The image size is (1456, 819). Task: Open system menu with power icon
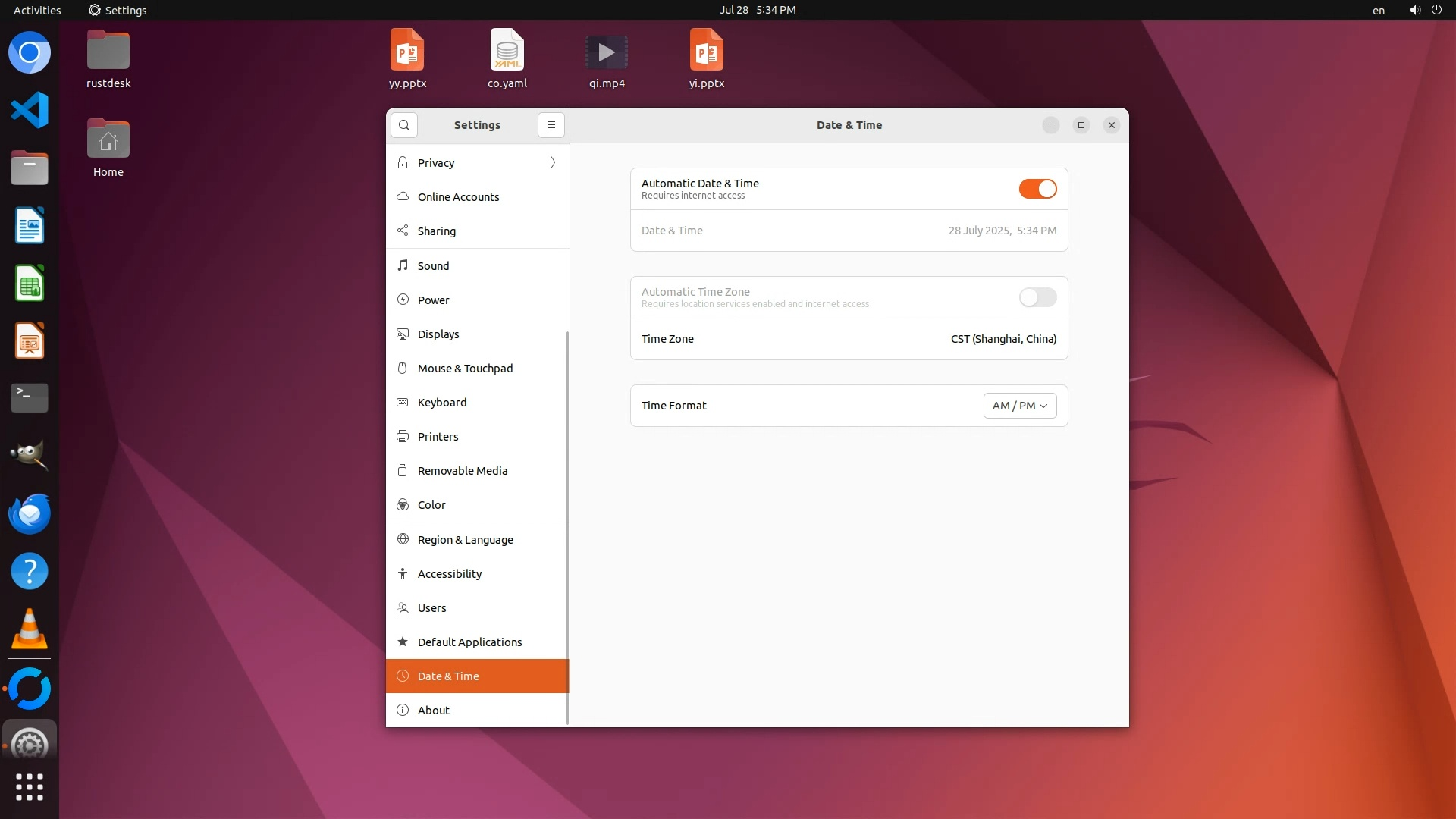click(x=1436, y=10)
